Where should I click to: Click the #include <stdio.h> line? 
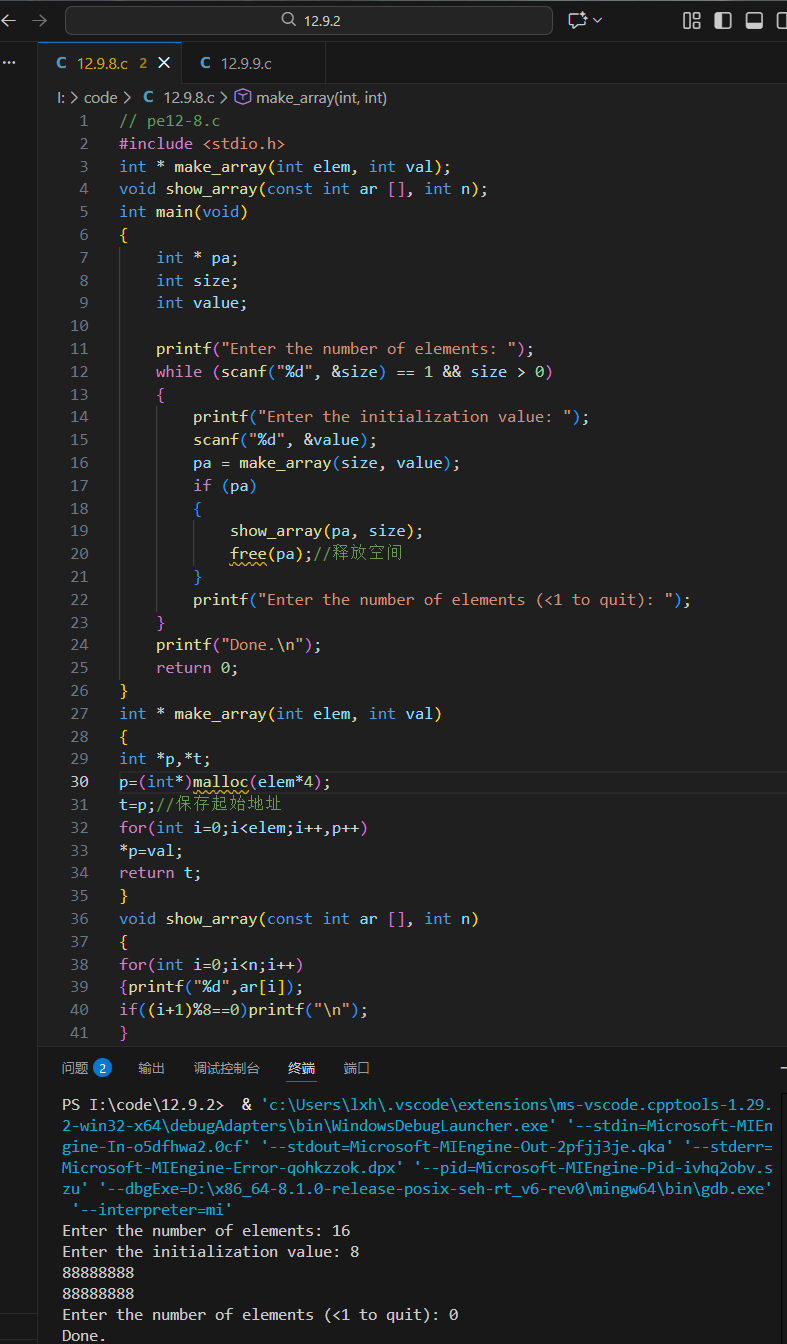point(202,143)
